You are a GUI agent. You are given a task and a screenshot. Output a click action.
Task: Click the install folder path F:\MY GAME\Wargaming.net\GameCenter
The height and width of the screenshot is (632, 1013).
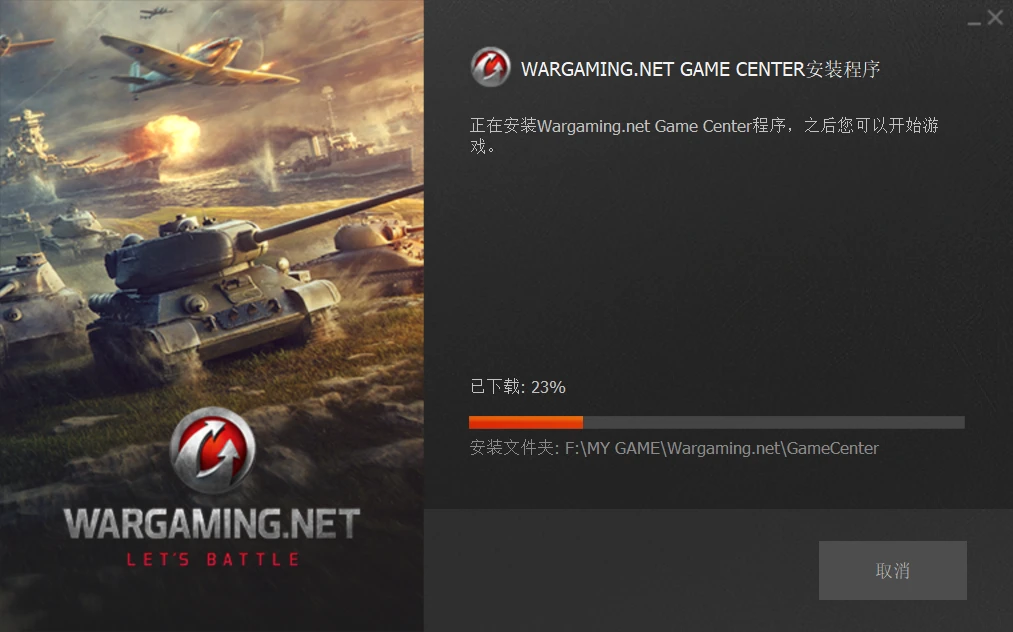pos(722,448)
